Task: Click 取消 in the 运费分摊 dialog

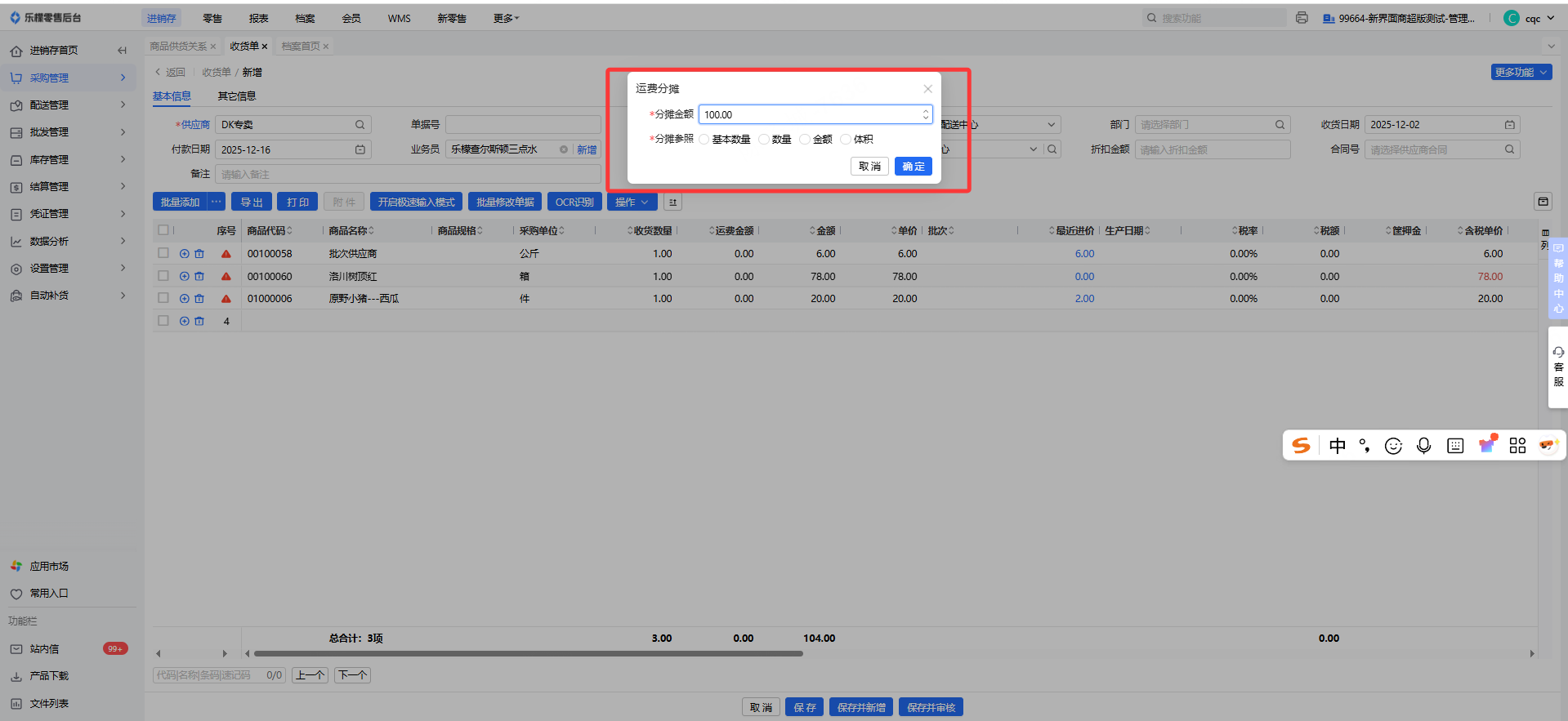Action: (869, 167)
